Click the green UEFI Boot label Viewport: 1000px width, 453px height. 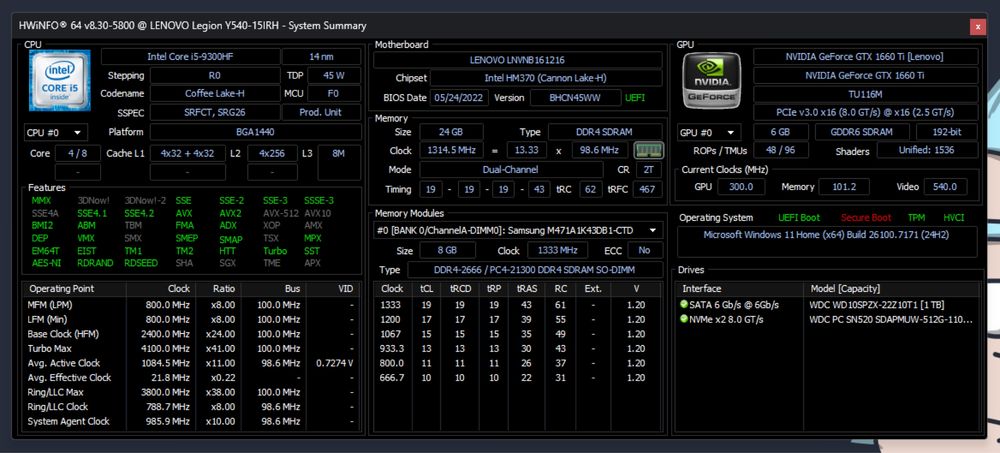[x=799, y=218]
